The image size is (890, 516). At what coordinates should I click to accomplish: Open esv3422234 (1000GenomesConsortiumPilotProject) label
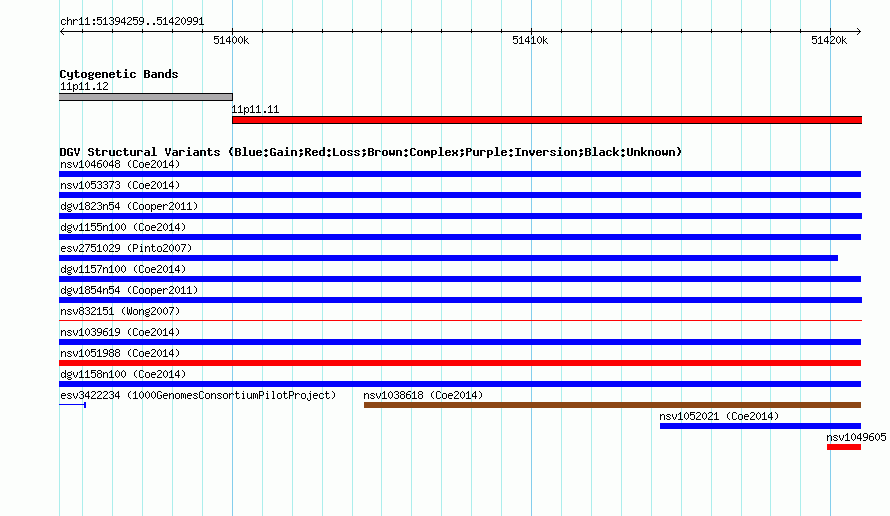pos(198,395)
